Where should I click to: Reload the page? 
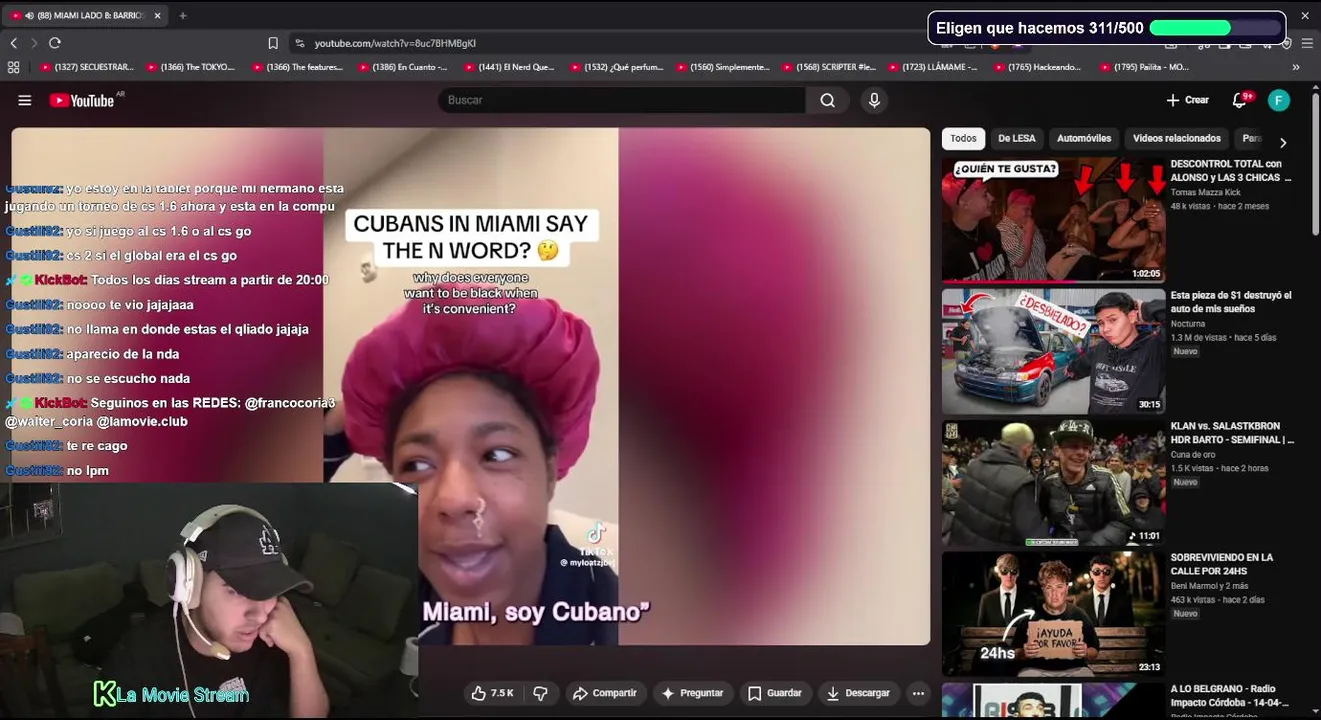55,43
